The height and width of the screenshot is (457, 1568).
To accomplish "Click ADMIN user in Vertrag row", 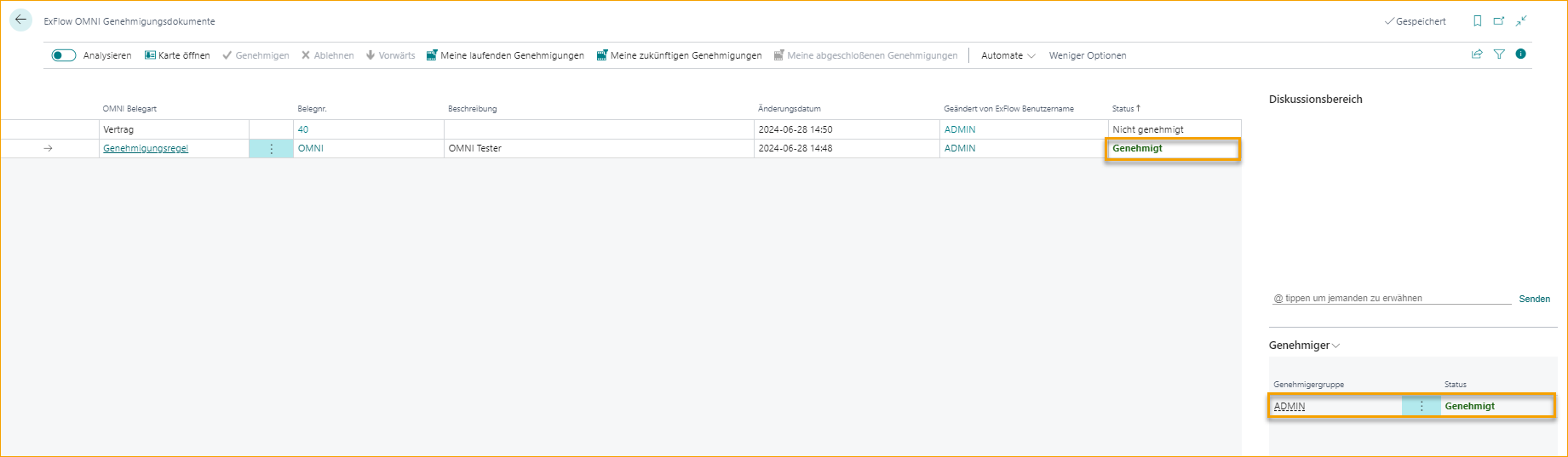I will (960, 129).
